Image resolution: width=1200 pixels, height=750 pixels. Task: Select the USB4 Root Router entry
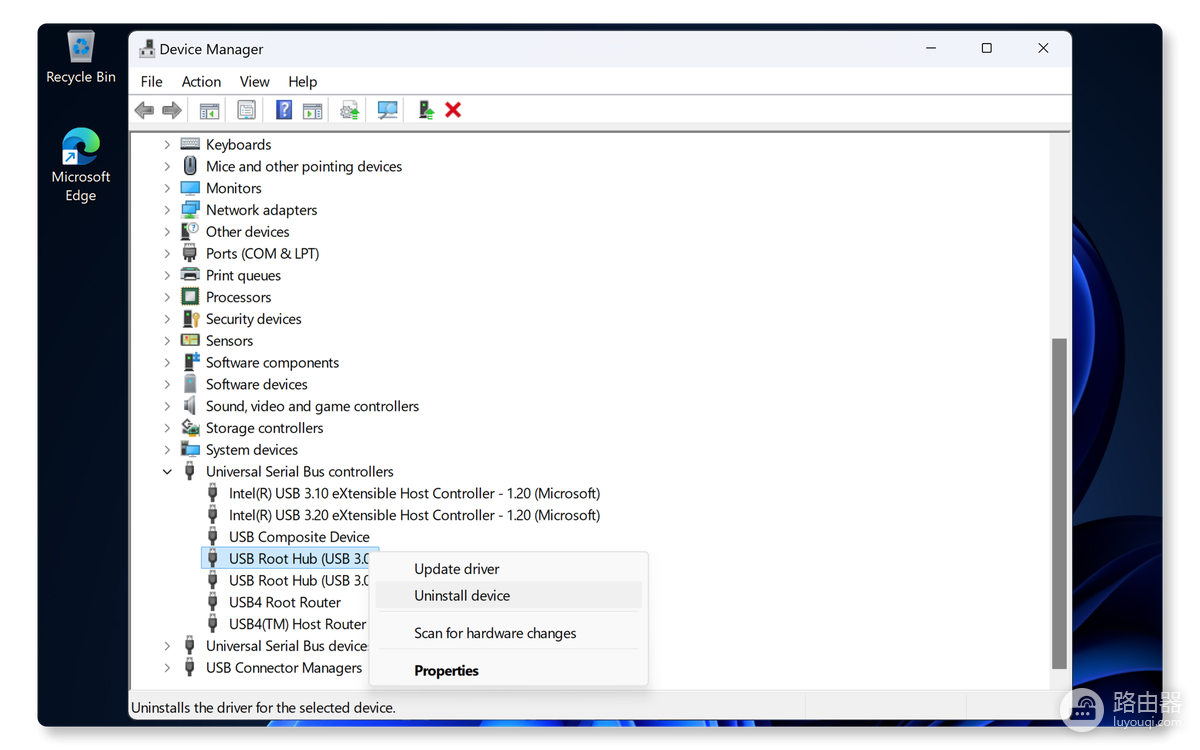[285, 602]
